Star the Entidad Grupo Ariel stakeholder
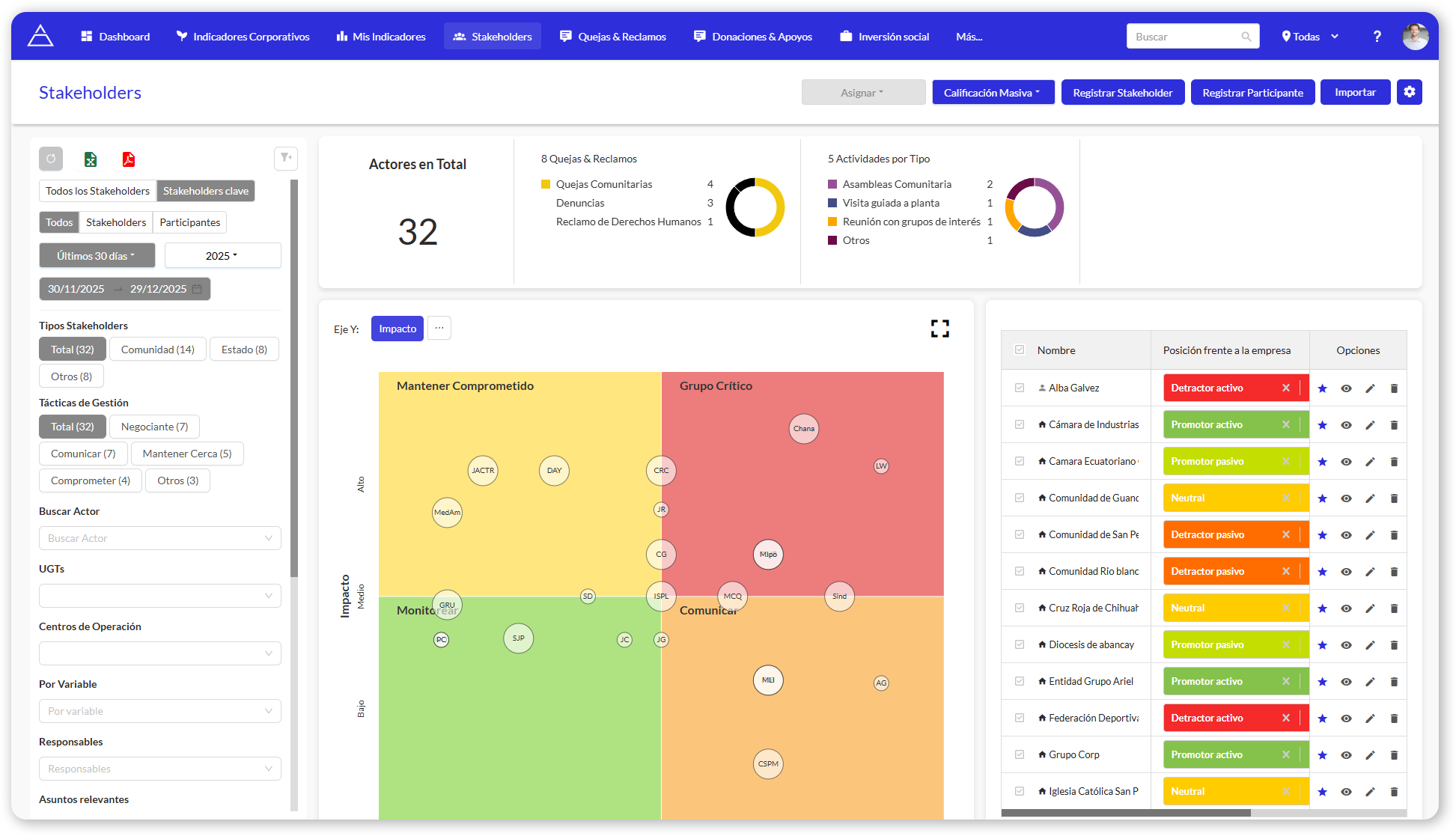 point(1322,681)
